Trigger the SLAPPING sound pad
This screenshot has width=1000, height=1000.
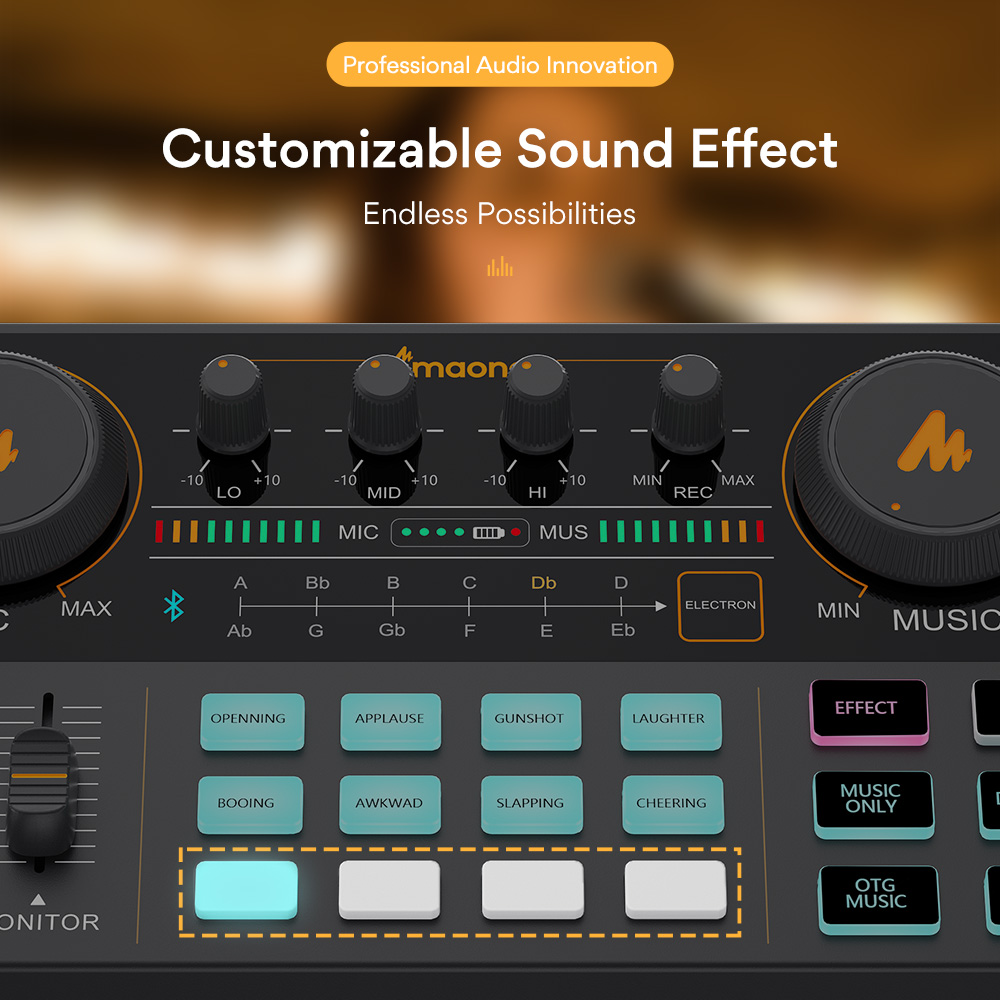[x=531, y=804]
